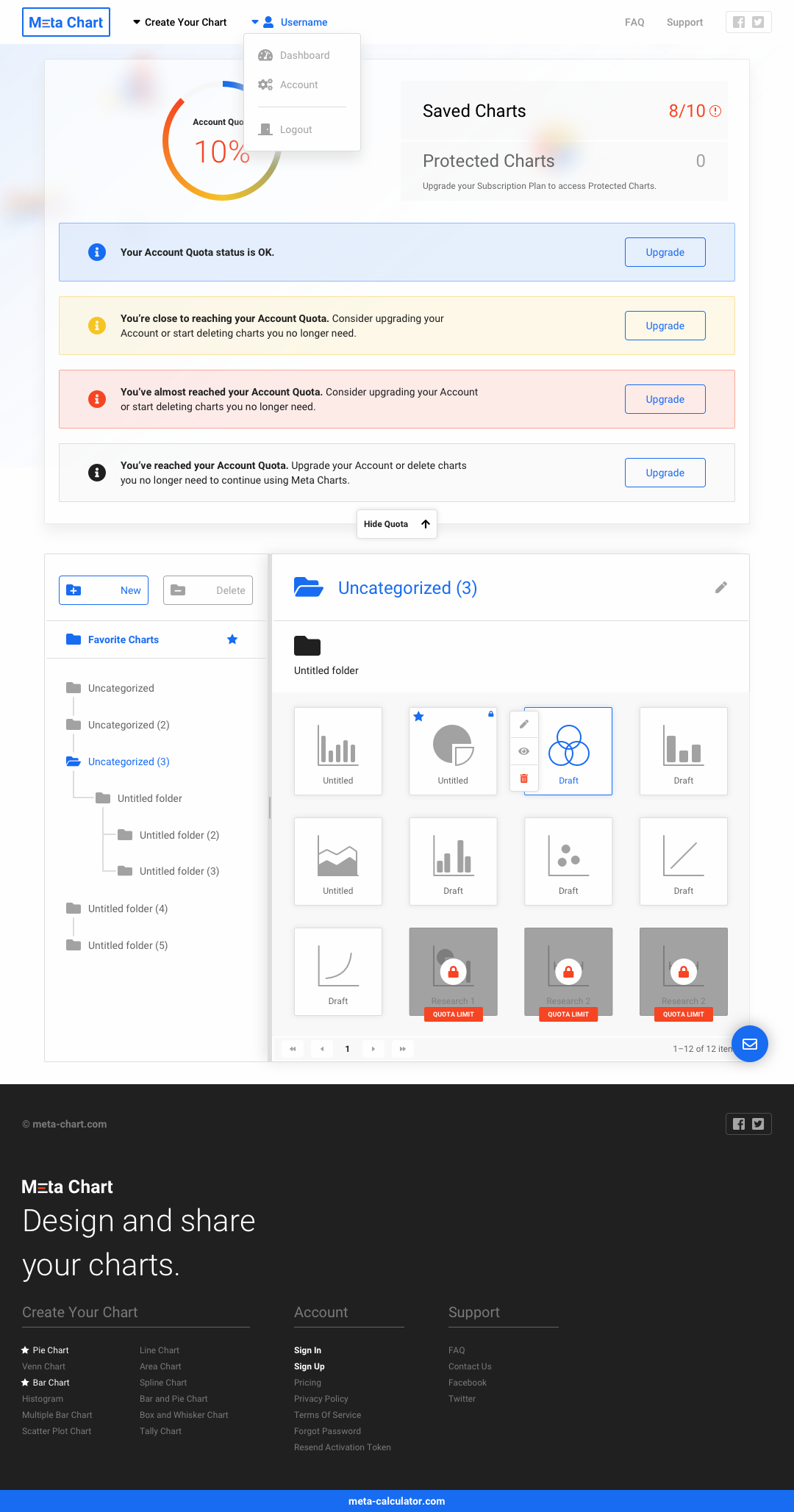Click Upgrade in the Quota OK banner
This screenshot has width=794, height=1512.
click(x=665, y=252)
